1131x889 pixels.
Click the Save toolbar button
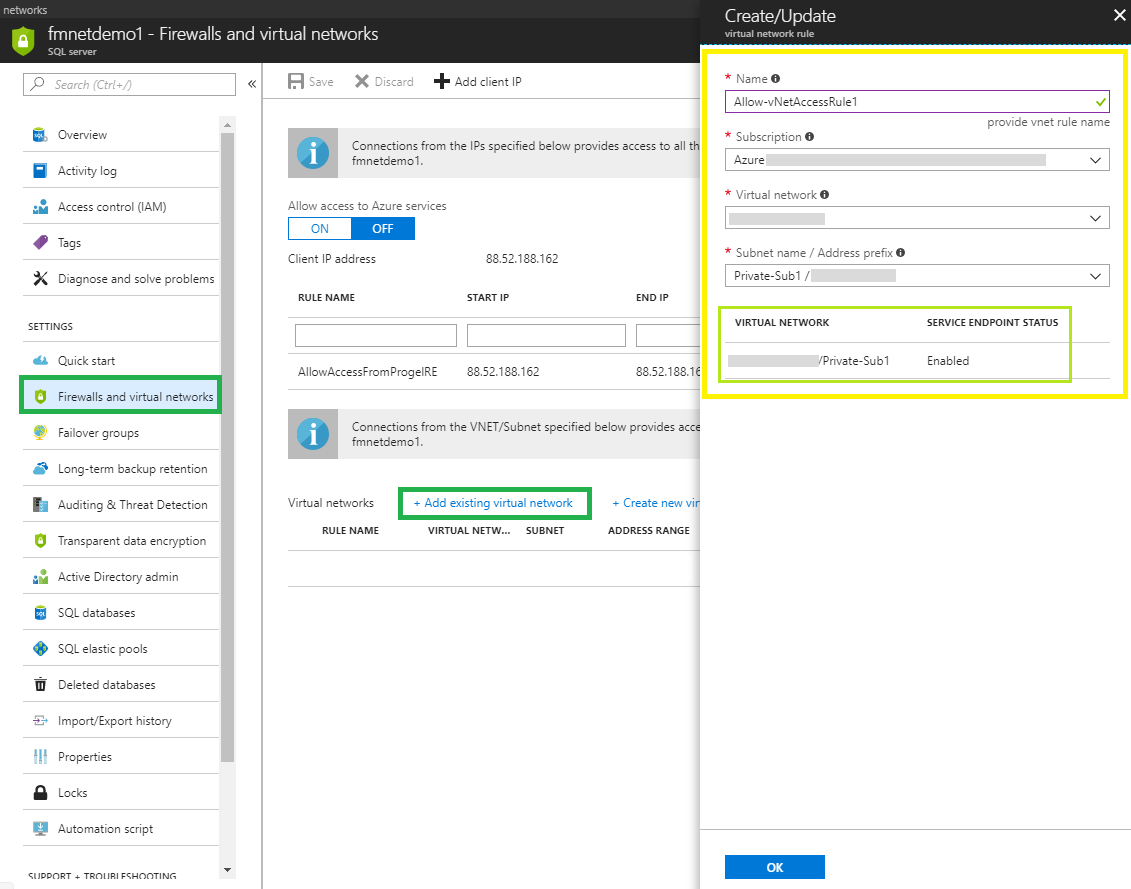[311, 82]
